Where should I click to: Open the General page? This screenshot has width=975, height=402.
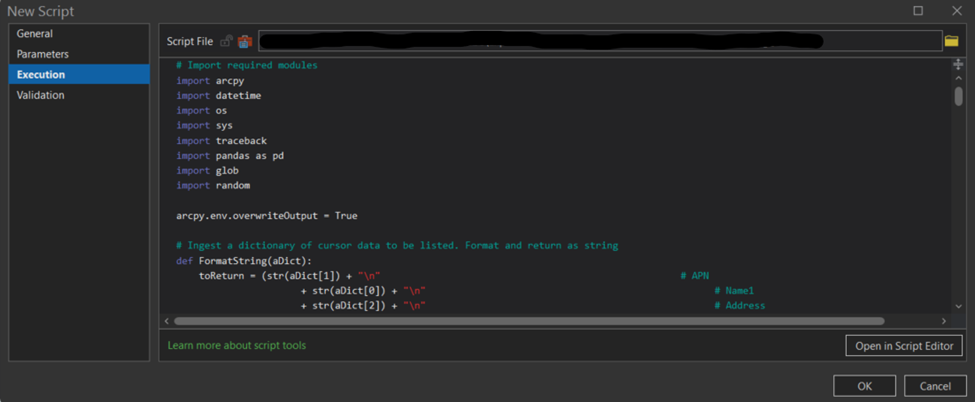[35, 34]
